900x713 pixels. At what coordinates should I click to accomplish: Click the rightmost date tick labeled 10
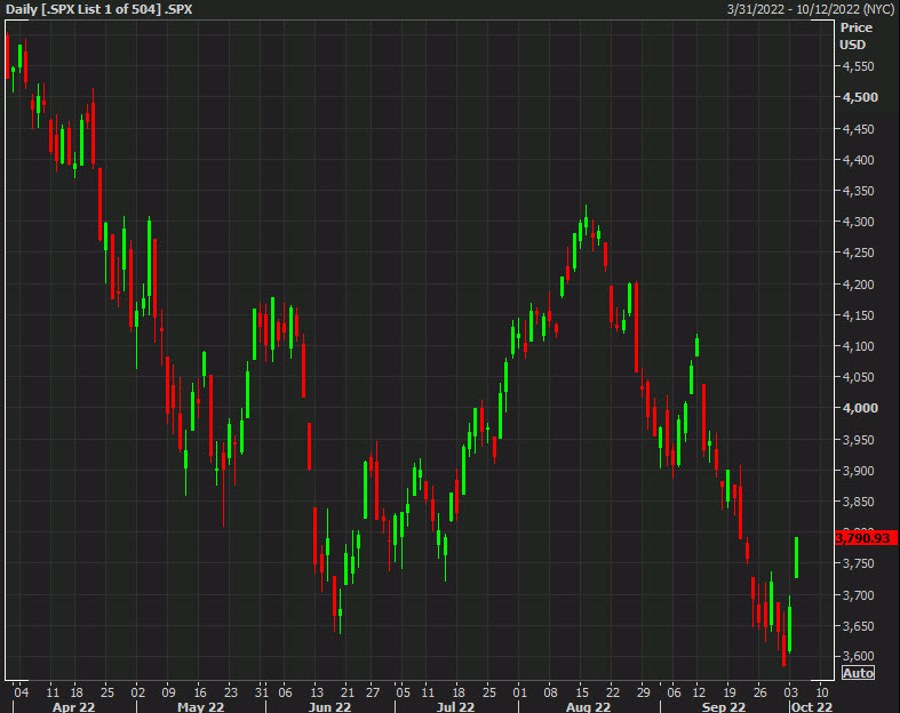(x=821, y=691)
